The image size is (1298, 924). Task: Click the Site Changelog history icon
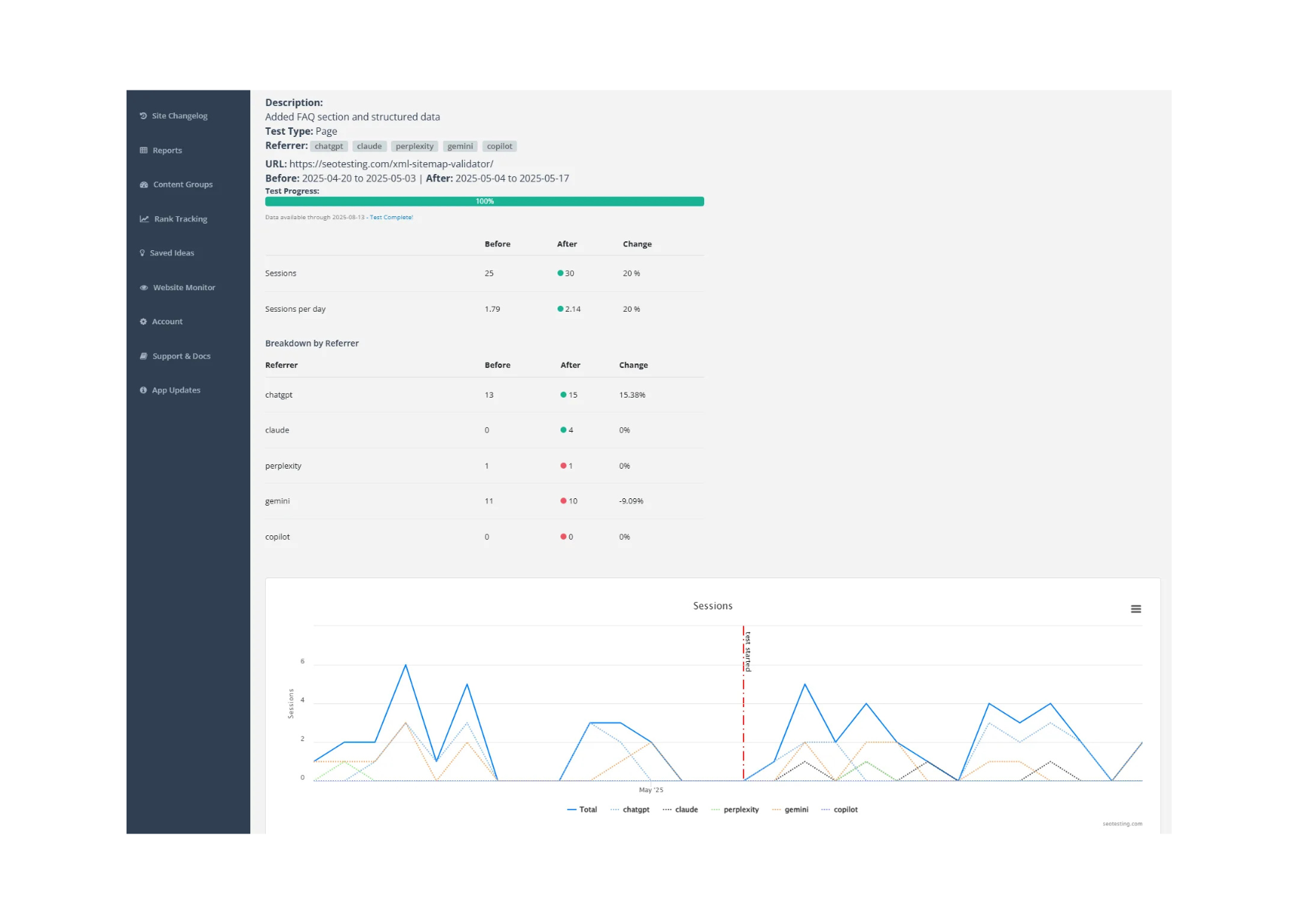tap(144, 116)
